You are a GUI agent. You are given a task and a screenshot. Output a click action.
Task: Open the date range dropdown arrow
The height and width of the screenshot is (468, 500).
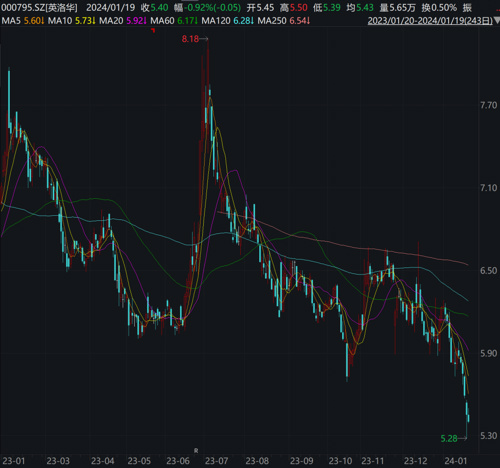point(496,21)
